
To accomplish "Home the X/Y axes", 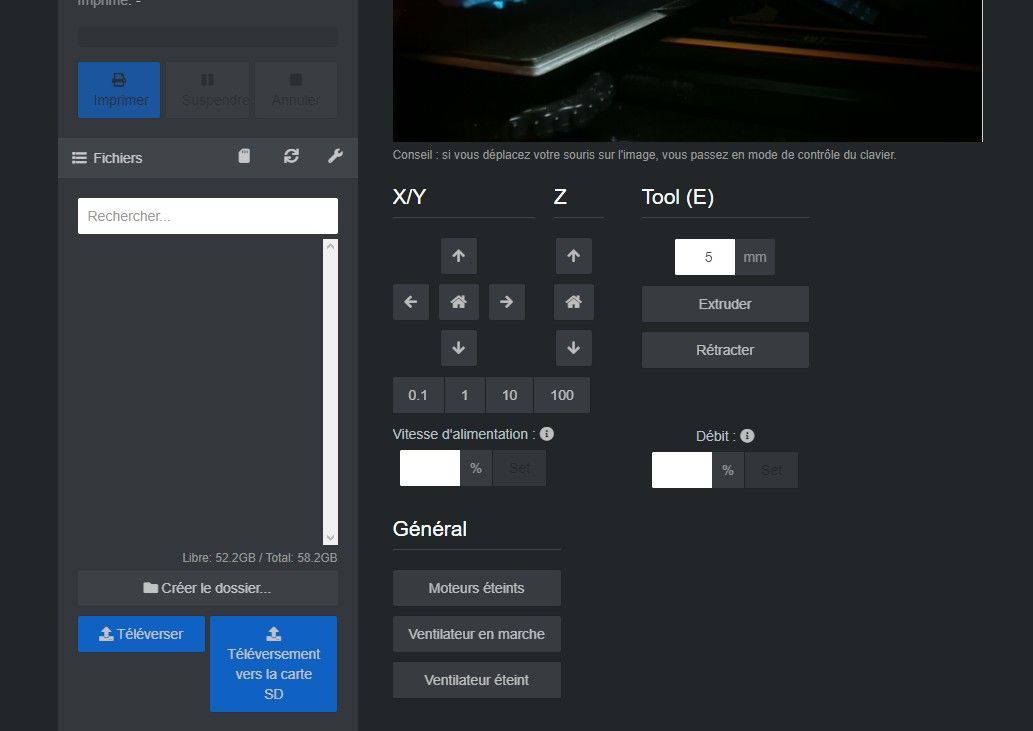I will (x=459, y=302).
